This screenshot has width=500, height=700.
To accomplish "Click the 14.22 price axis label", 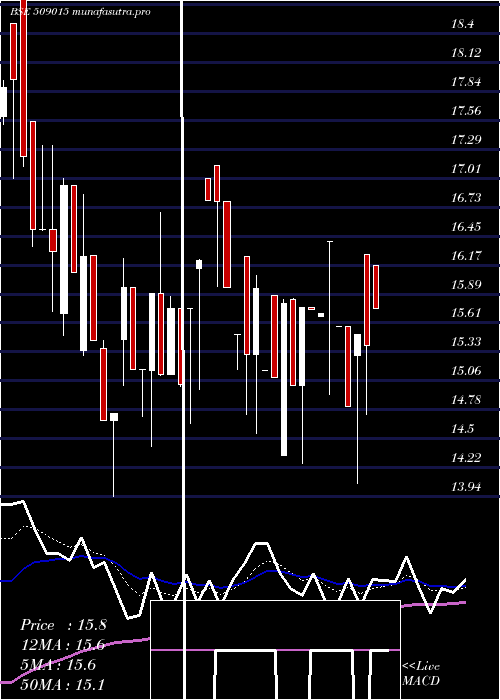I will [x=466, y=458].
